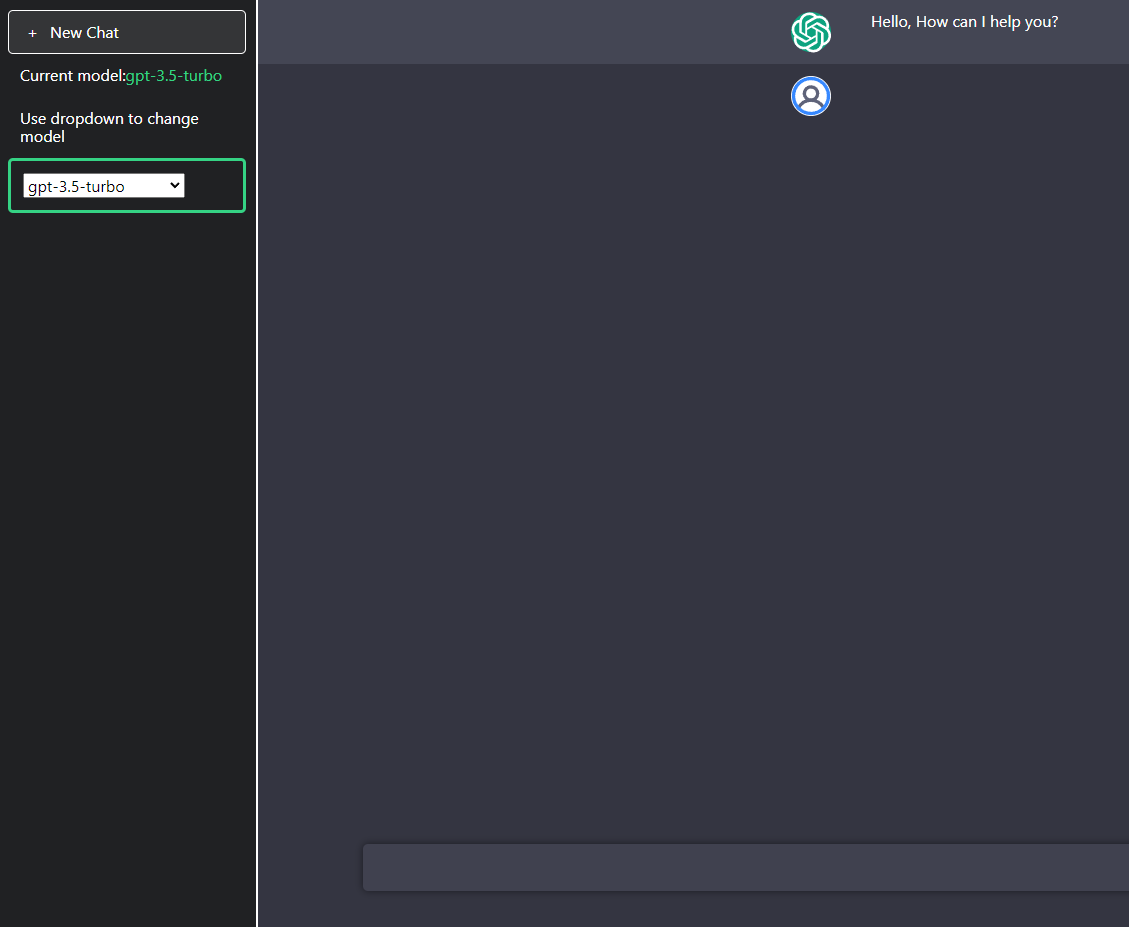Click the model dropdown's chevron arrow

[x=175, y=185]
